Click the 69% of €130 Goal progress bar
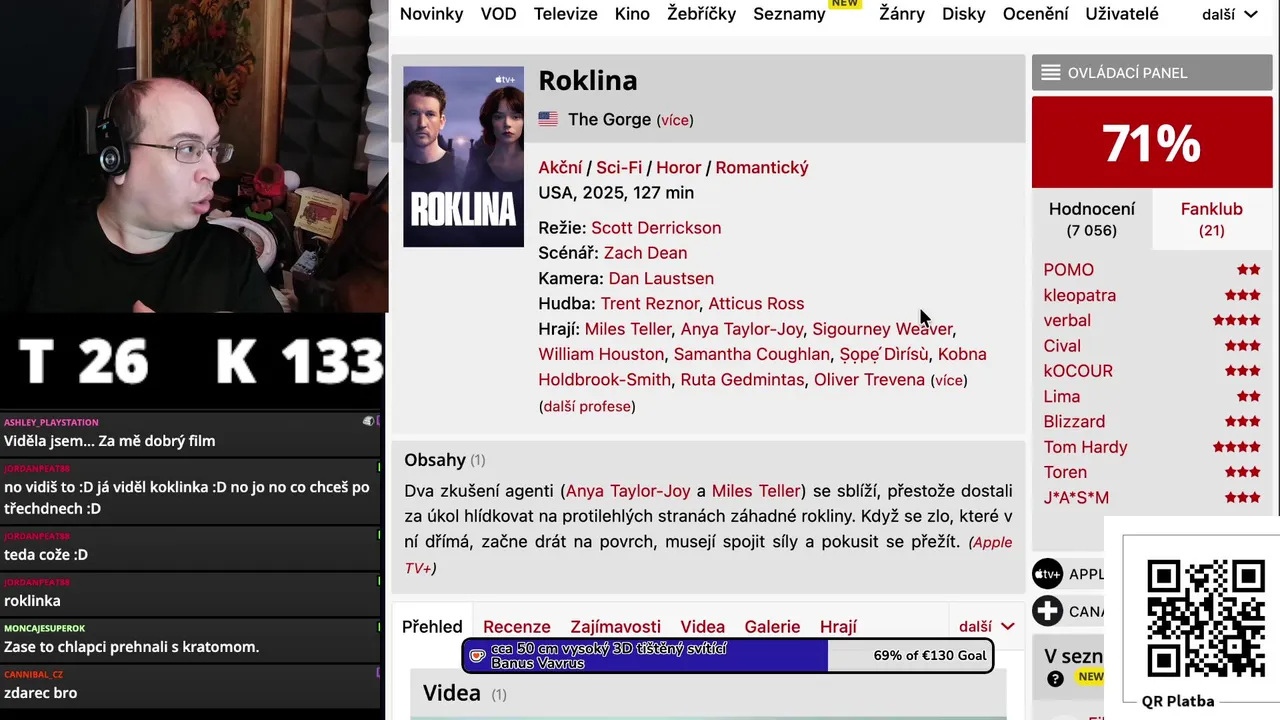Image resolution: width=1280 pixels, height=720 pixels. [728, 656]
